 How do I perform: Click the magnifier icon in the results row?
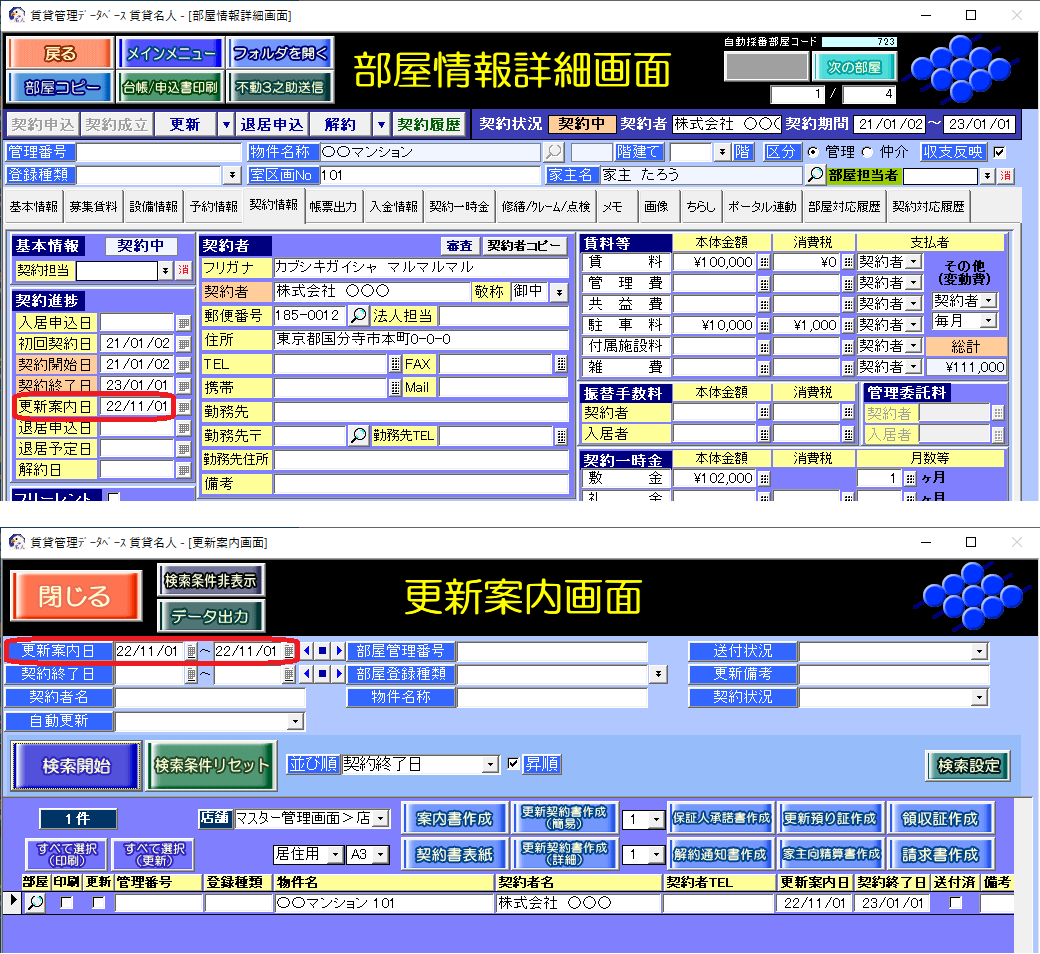[x=35, y=903]
